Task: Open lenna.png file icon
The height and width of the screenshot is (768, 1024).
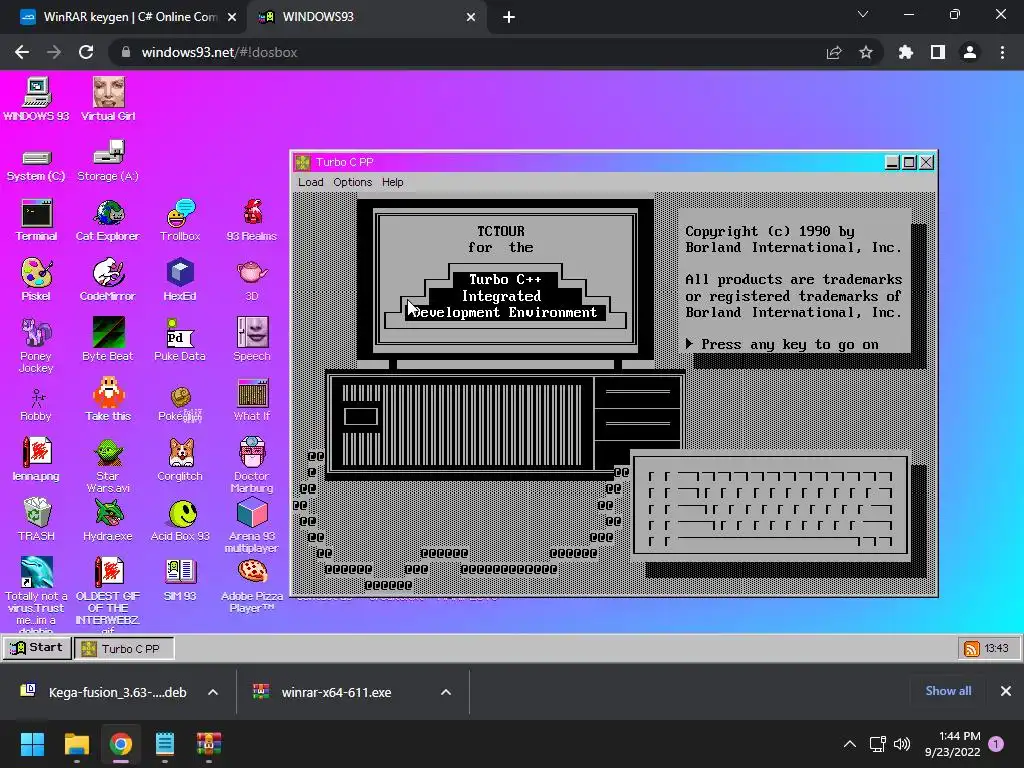Action: pos(36,460)
